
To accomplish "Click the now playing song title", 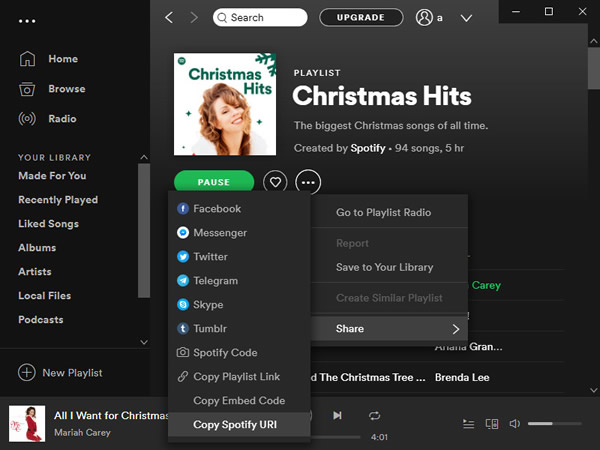I will [x=111, y=416].
